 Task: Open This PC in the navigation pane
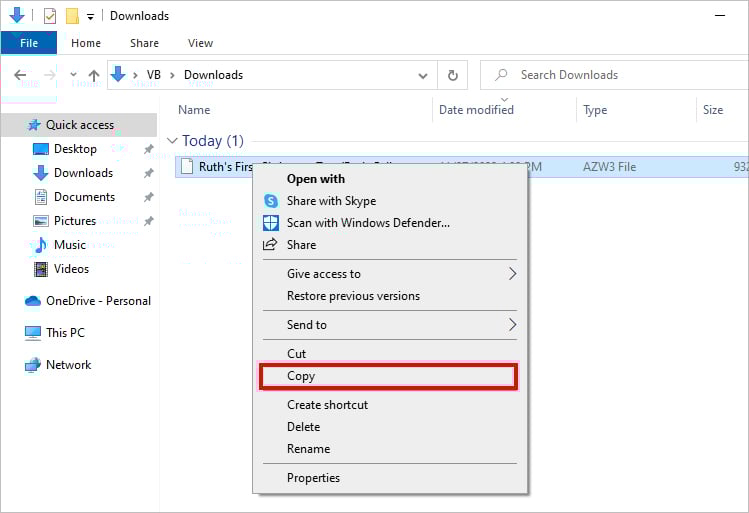coord(65,333)
